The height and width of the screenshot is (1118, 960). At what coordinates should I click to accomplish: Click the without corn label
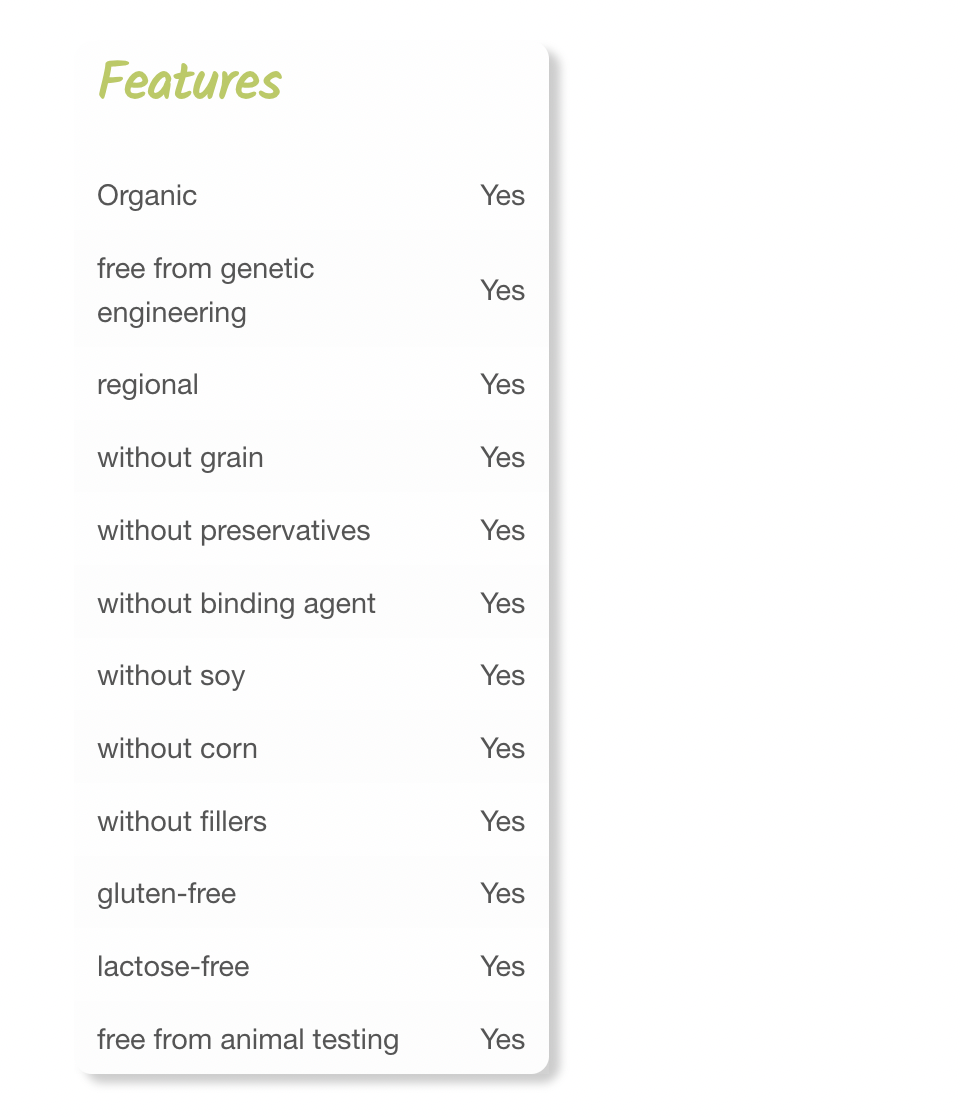(x=177, y=749)
